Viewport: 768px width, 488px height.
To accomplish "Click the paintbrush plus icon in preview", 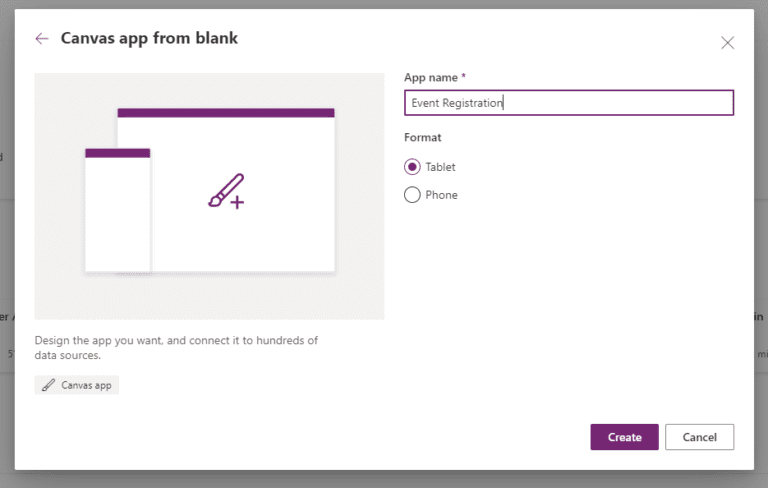I will [226, 191].
